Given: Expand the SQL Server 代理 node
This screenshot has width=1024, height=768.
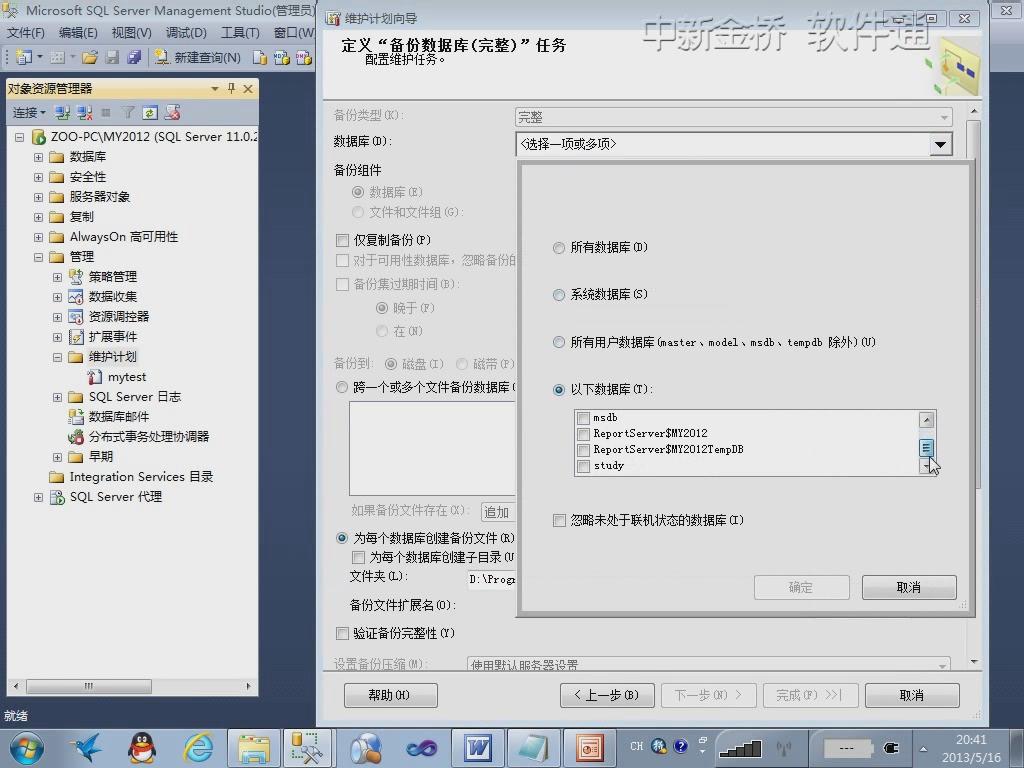Looking at the screenshot, I should (39, 497).
